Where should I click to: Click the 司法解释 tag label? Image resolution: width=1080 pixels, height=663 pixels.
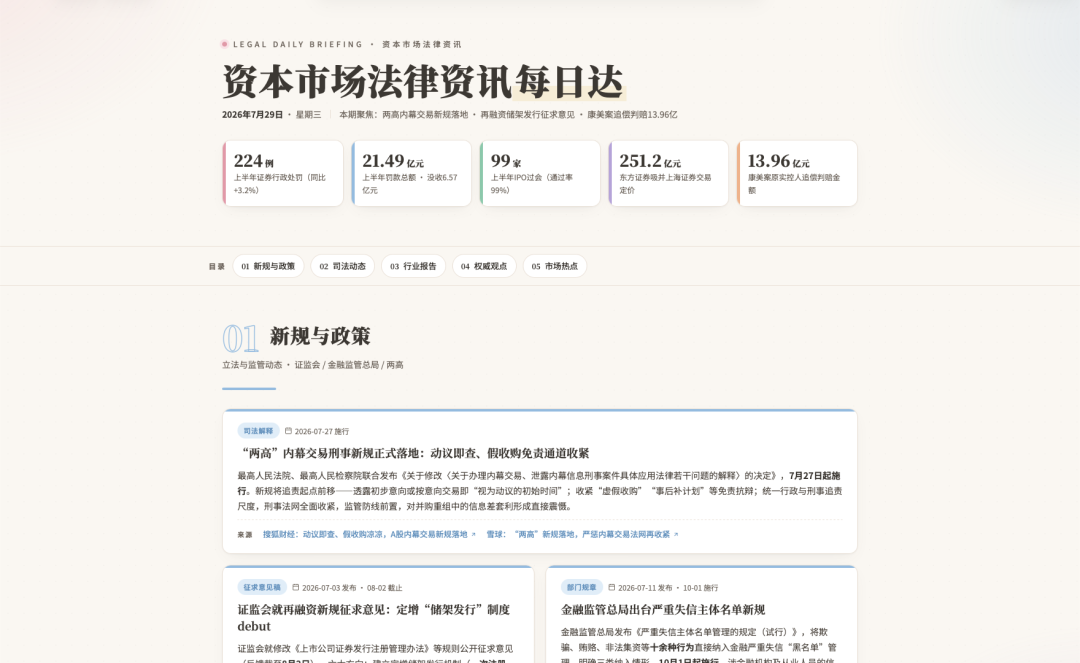pyautogui.click(x=258, y=431)
